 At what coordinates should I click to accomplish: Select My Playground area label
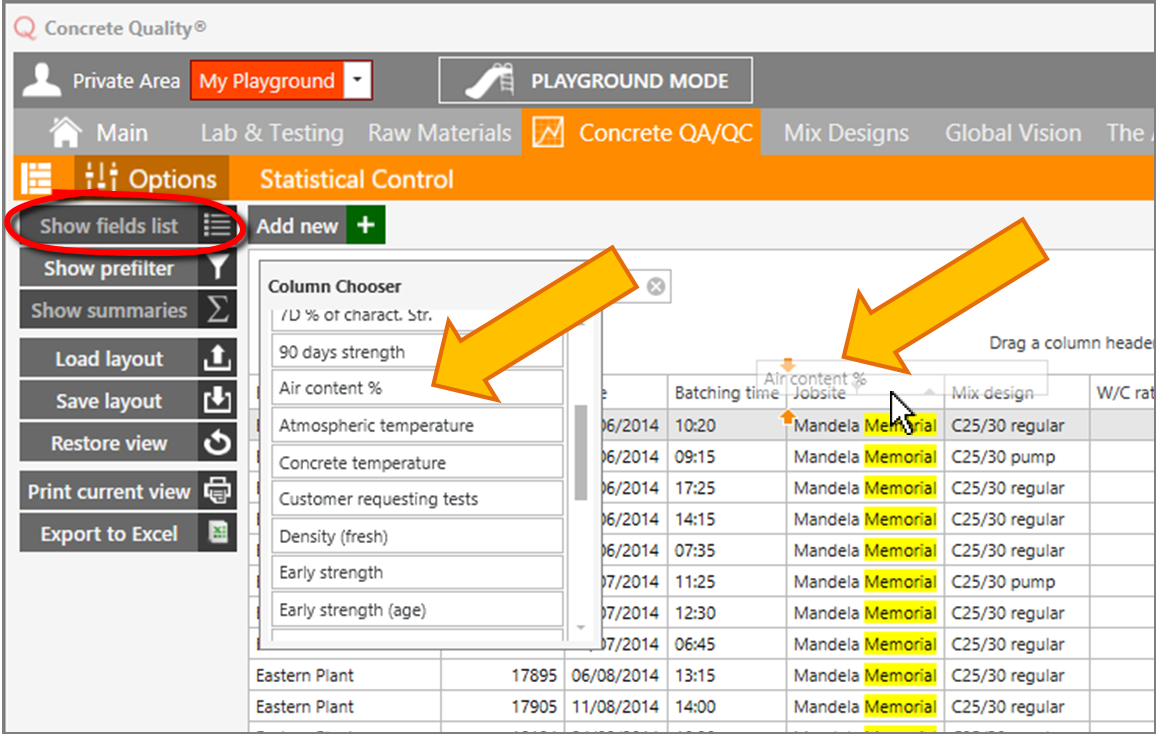(267, 80)
